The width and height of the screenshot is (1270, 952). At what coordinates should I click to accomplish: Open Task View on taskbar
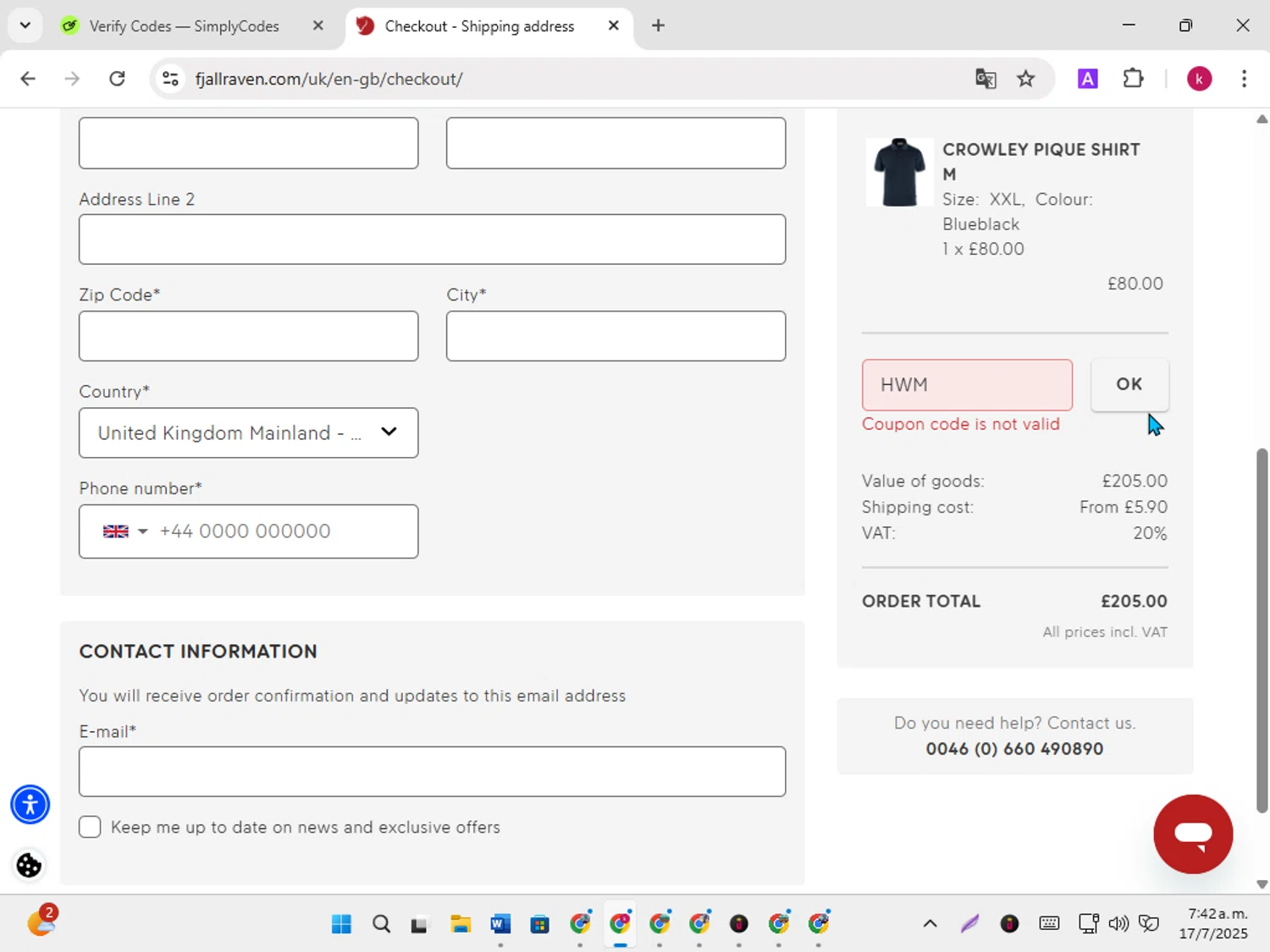(x=420, y=923)
